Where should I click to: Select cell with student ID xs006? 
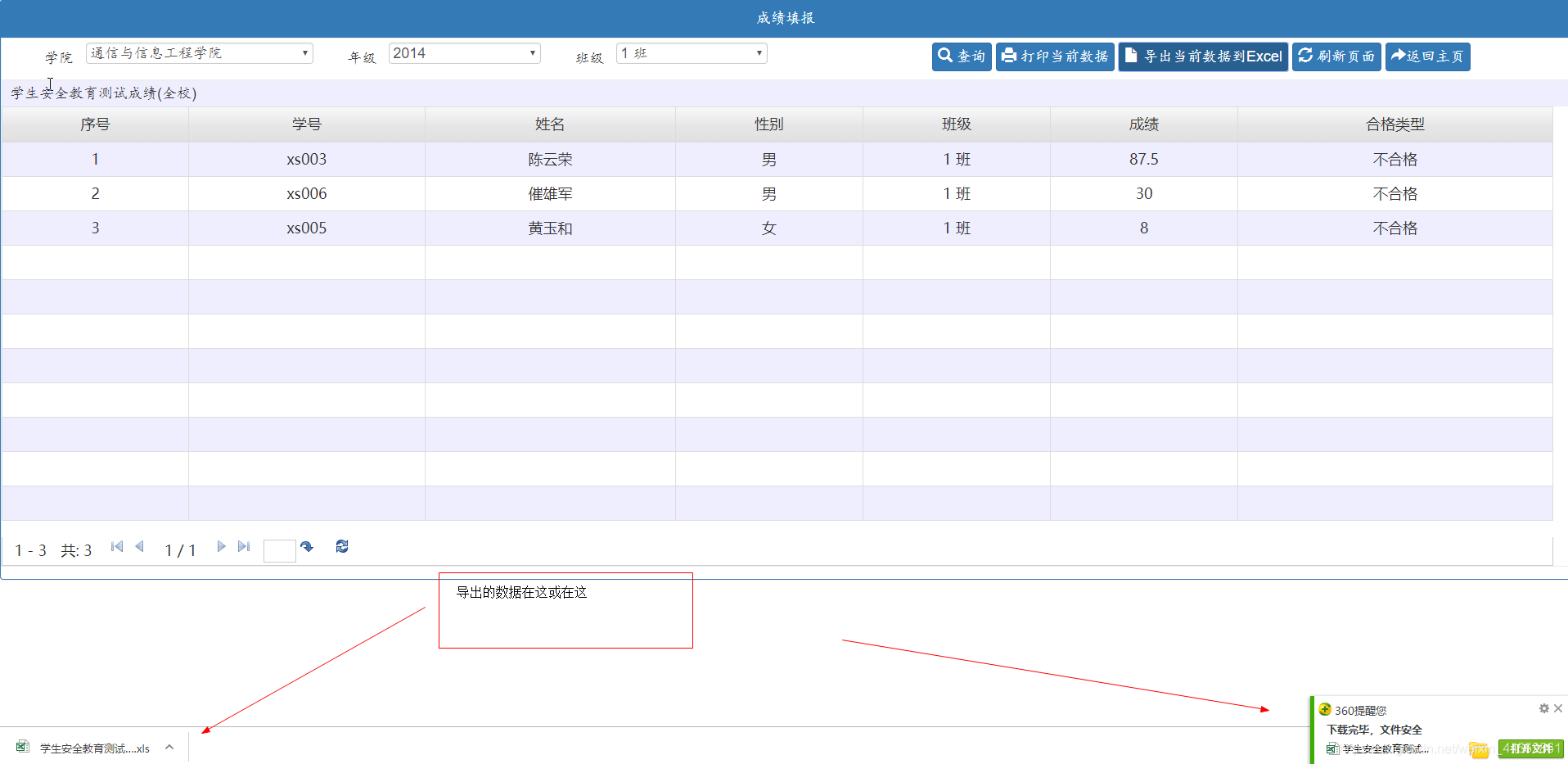[307, 194]
